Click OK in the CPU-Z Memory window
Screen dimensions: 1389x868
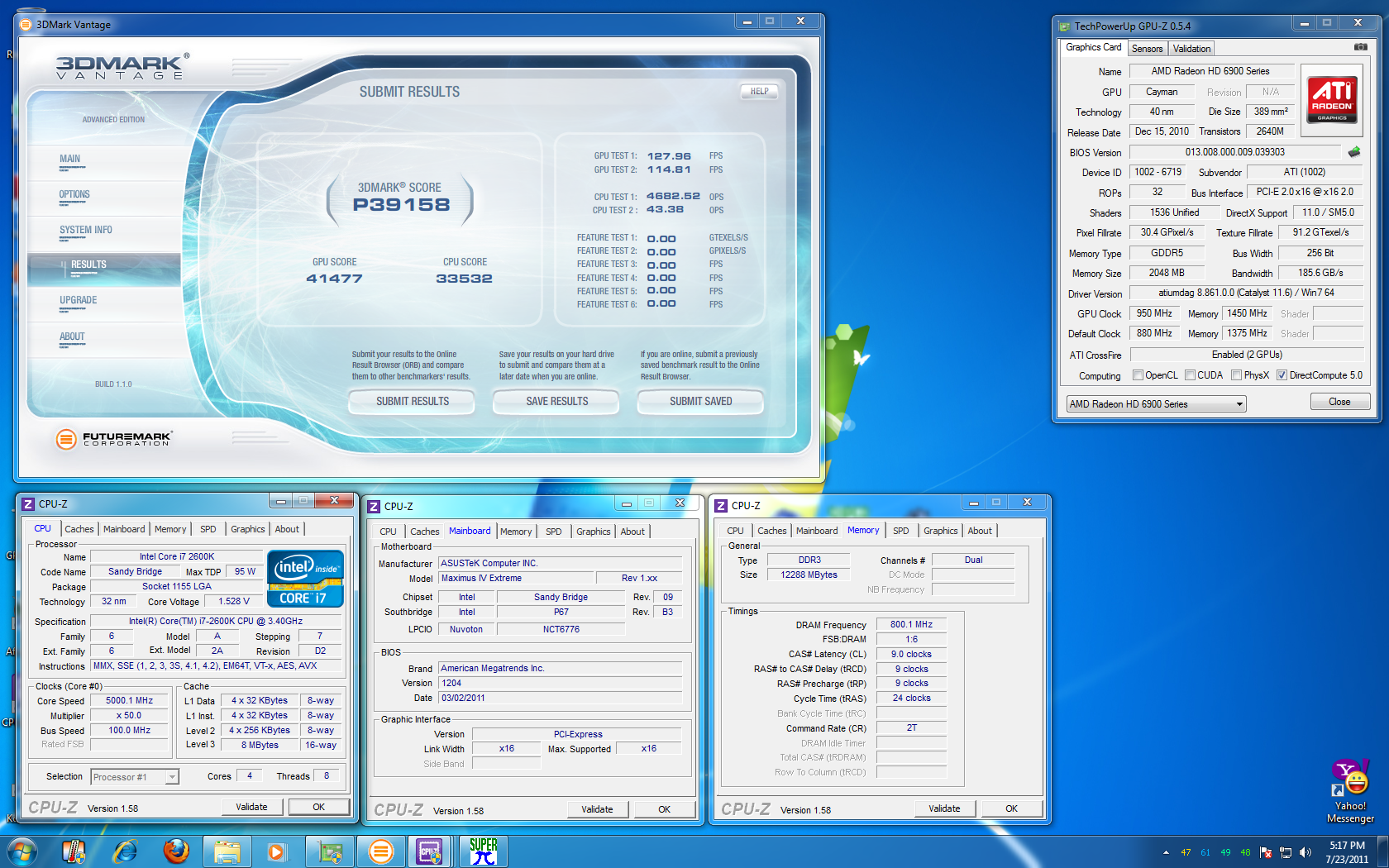point(1011,808)
